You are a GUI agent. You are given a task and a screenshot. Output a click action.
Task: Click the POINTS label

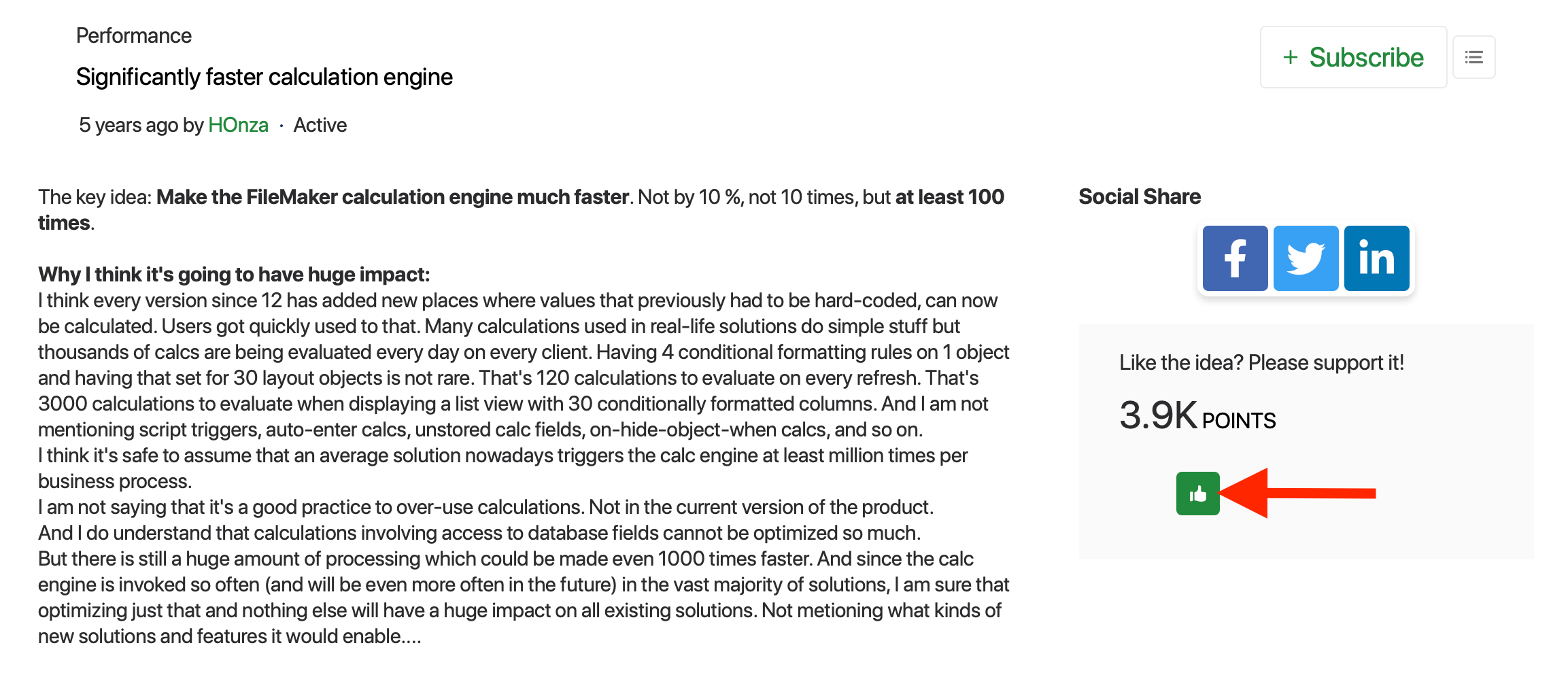[1238, 421]
